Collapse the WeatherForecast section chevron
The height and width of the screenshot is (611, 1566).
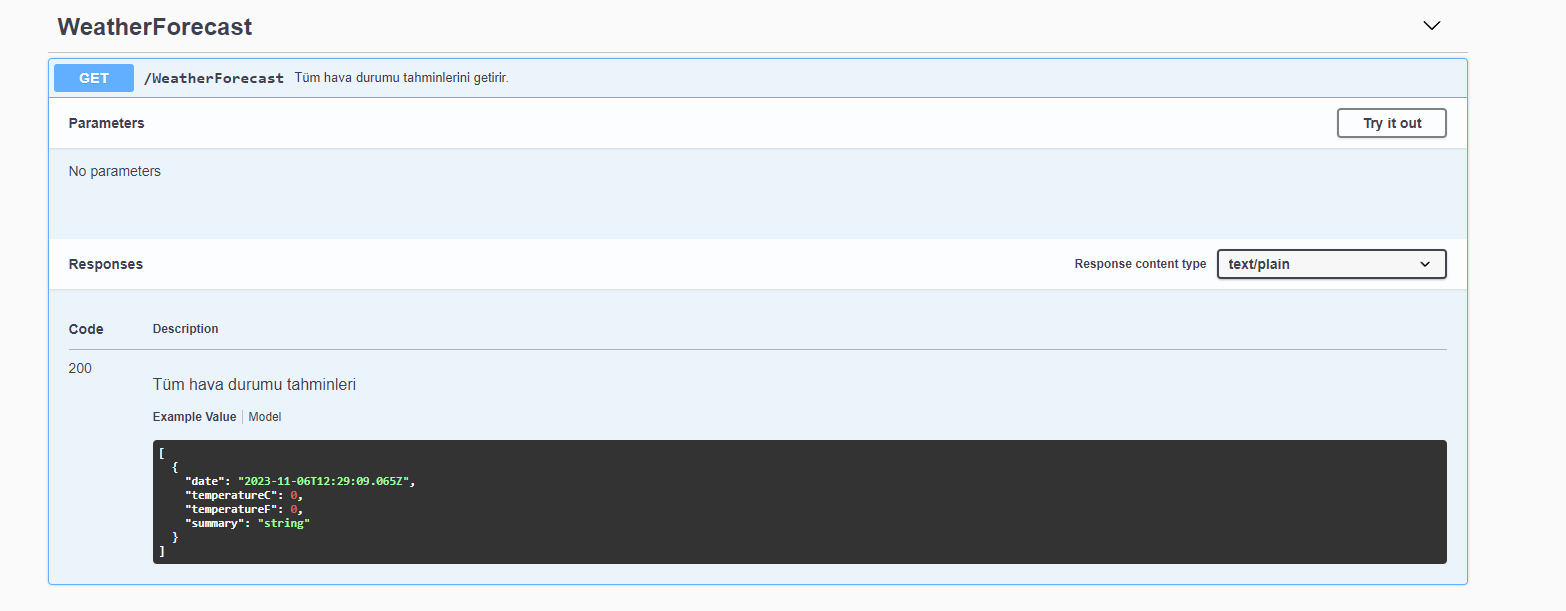click(x=1432, y=26)
